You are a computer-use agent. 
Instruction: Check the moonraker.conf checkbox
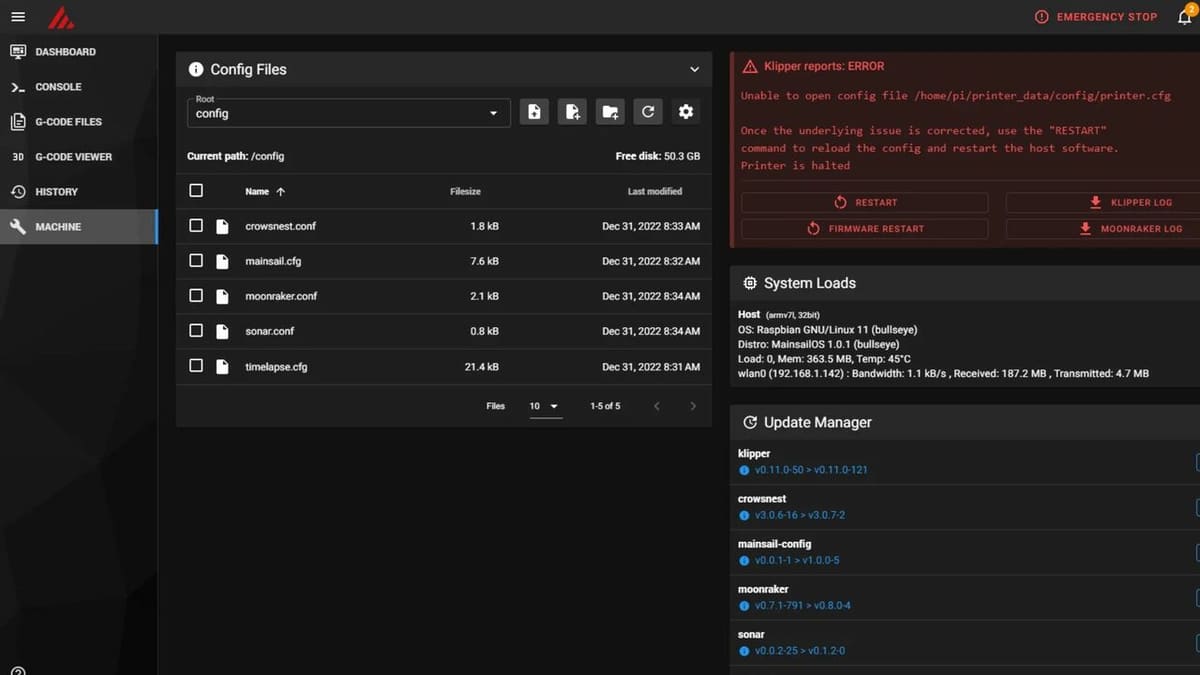196,296
